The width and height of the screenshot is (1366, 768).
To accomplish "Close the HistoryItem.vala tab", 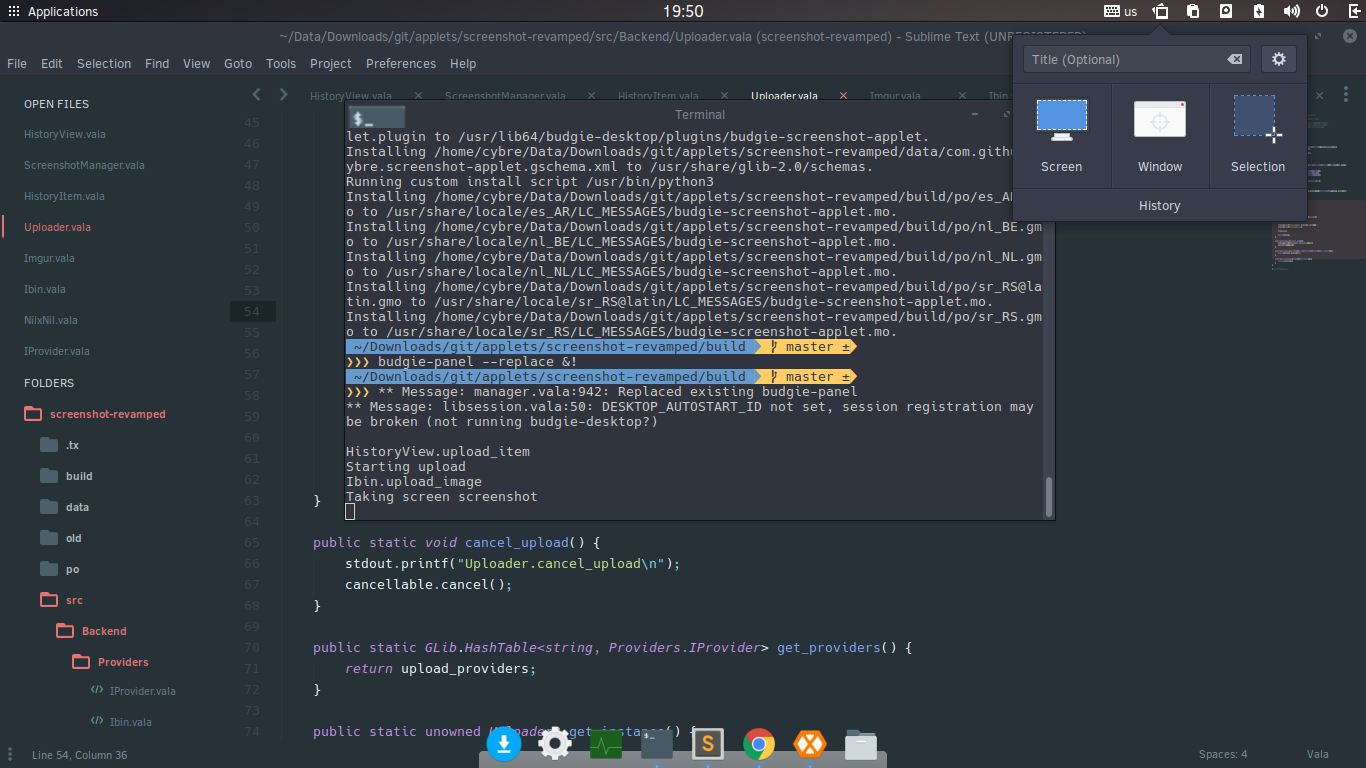I will (725, 96).
